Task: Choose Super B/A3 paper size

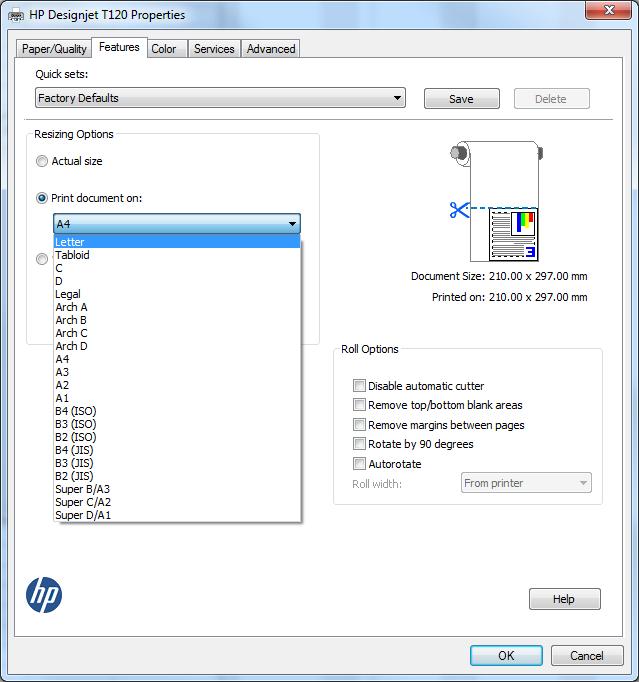Action: click(x=177, y=489)
